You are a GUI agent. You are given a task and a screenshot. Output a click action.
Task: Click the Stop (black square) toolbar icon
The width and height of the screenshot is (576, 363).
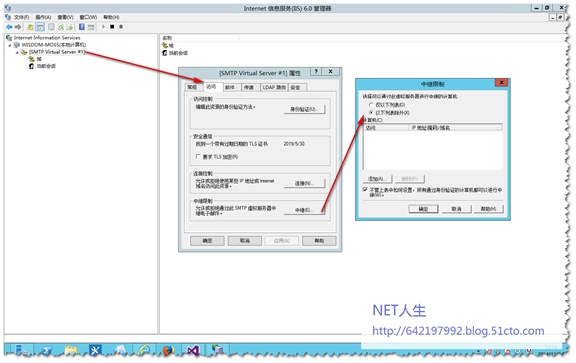112,27
